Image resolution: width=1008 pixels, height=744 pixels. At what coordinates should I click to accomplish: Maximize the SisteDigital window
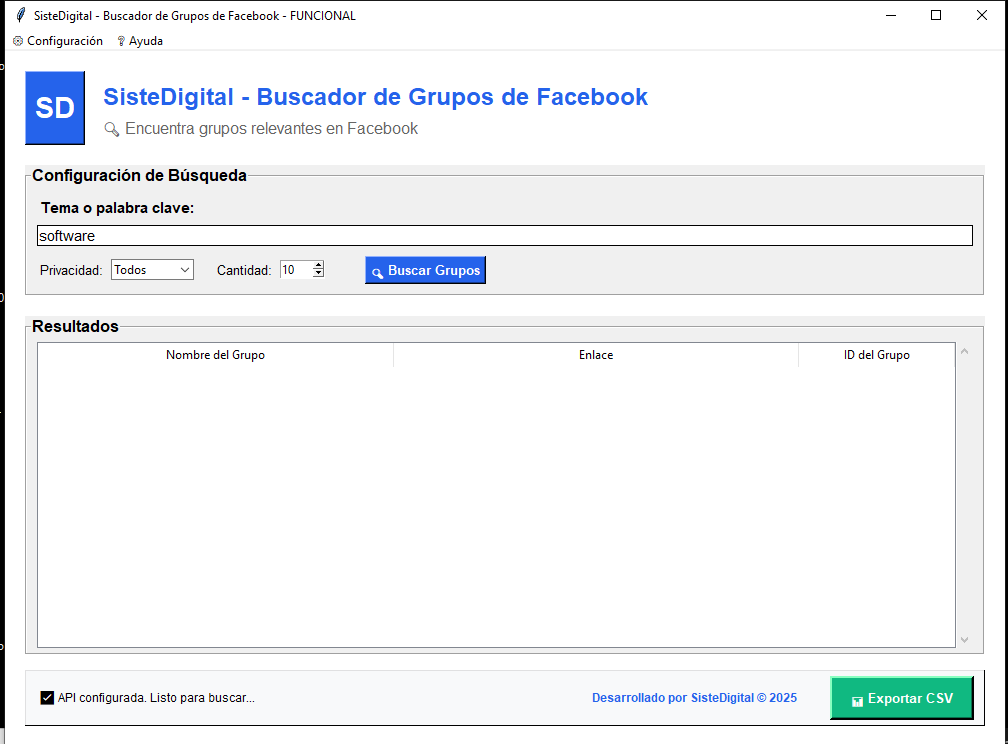click(936, 15)
